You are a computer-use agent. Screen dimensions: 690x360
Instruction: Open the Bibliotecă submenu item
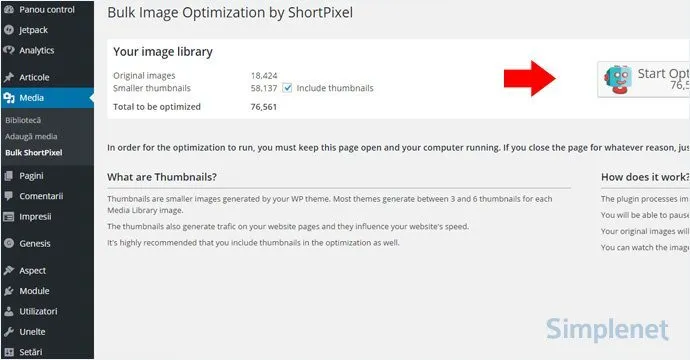(23, 120)
